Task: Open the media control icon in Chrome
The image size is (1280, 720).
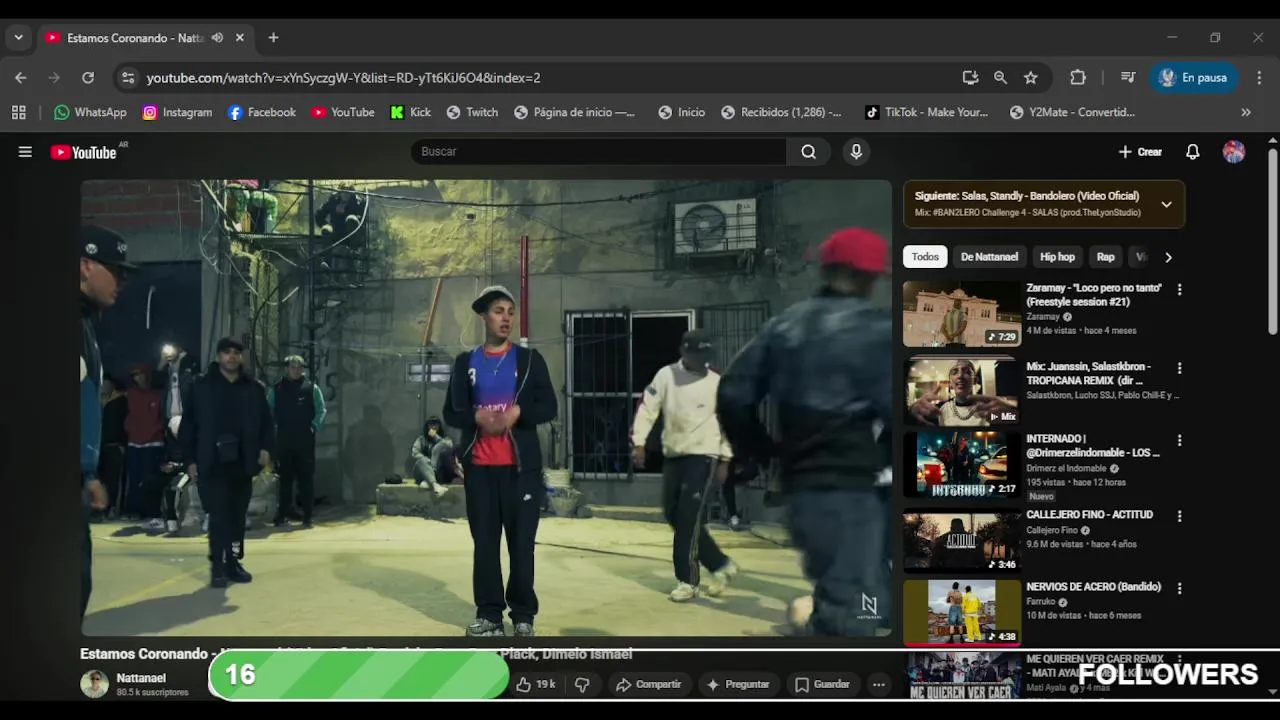Action: click(1128, 77)
